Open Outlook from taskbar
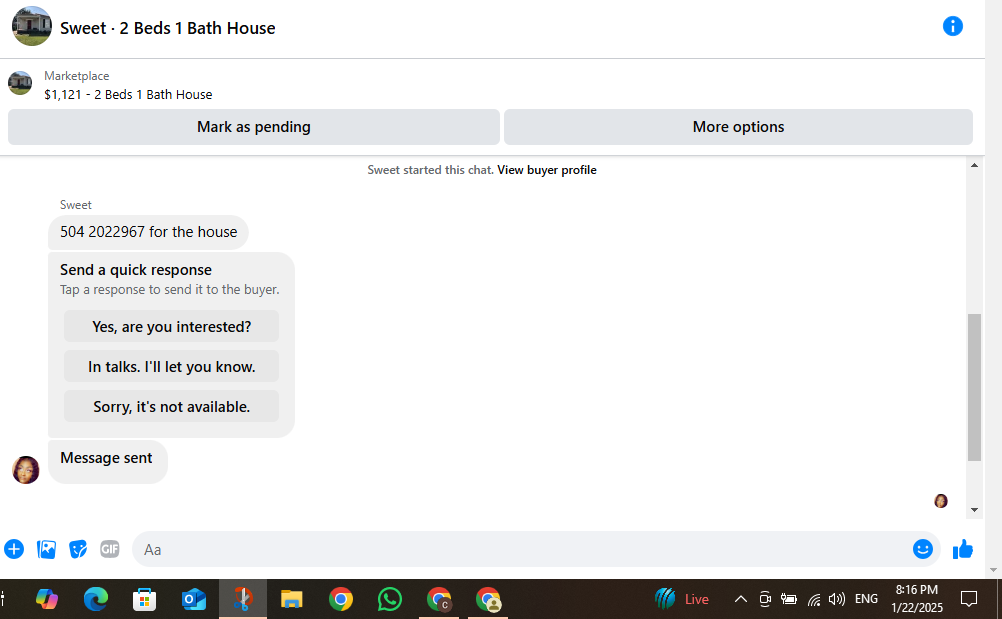This screenshot has width=1002, height=619. [x=194, y=599]
